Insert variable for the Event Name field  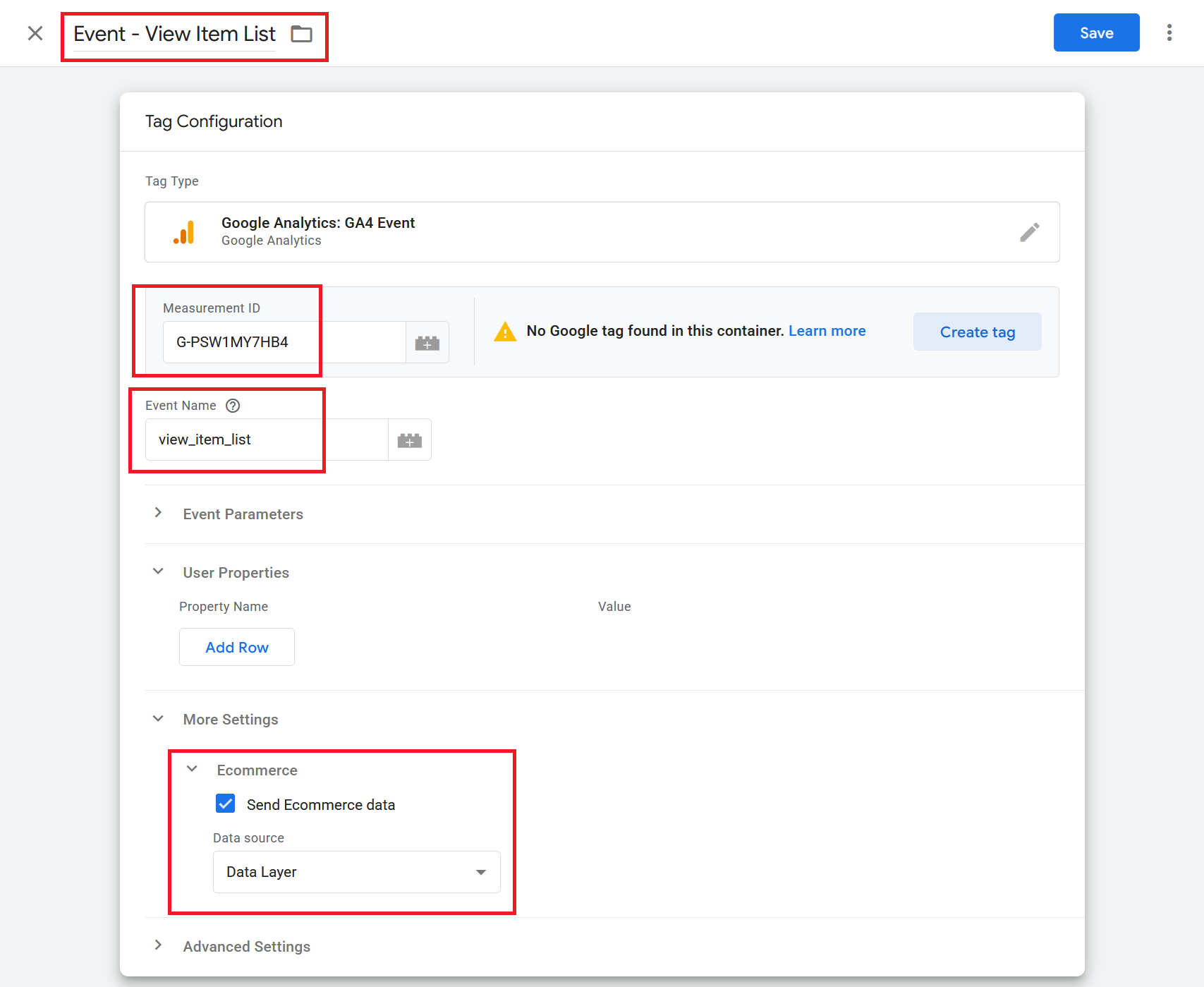click(x=410, y=440)
